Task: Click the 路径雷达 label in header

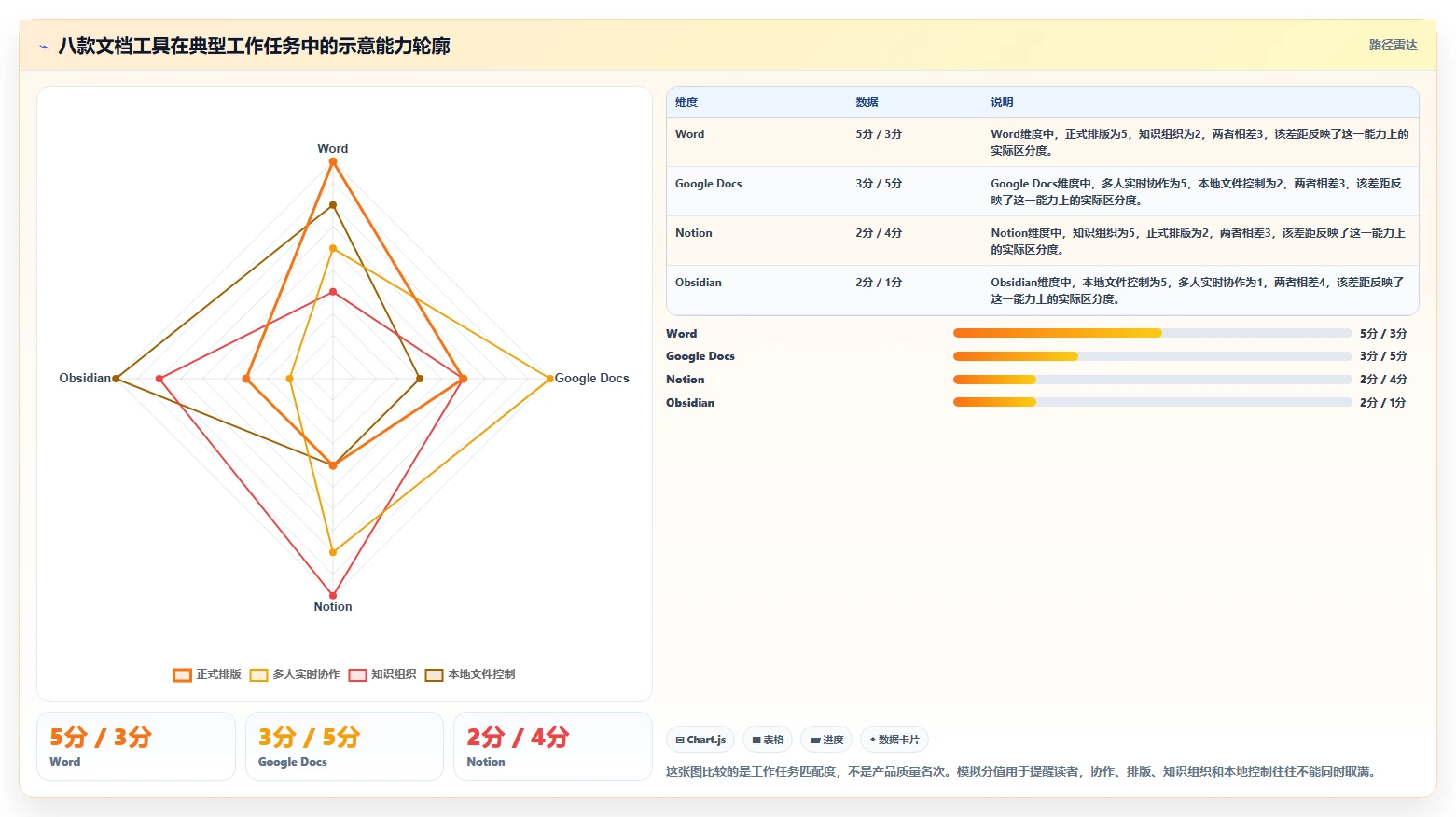Action: 1393,45
